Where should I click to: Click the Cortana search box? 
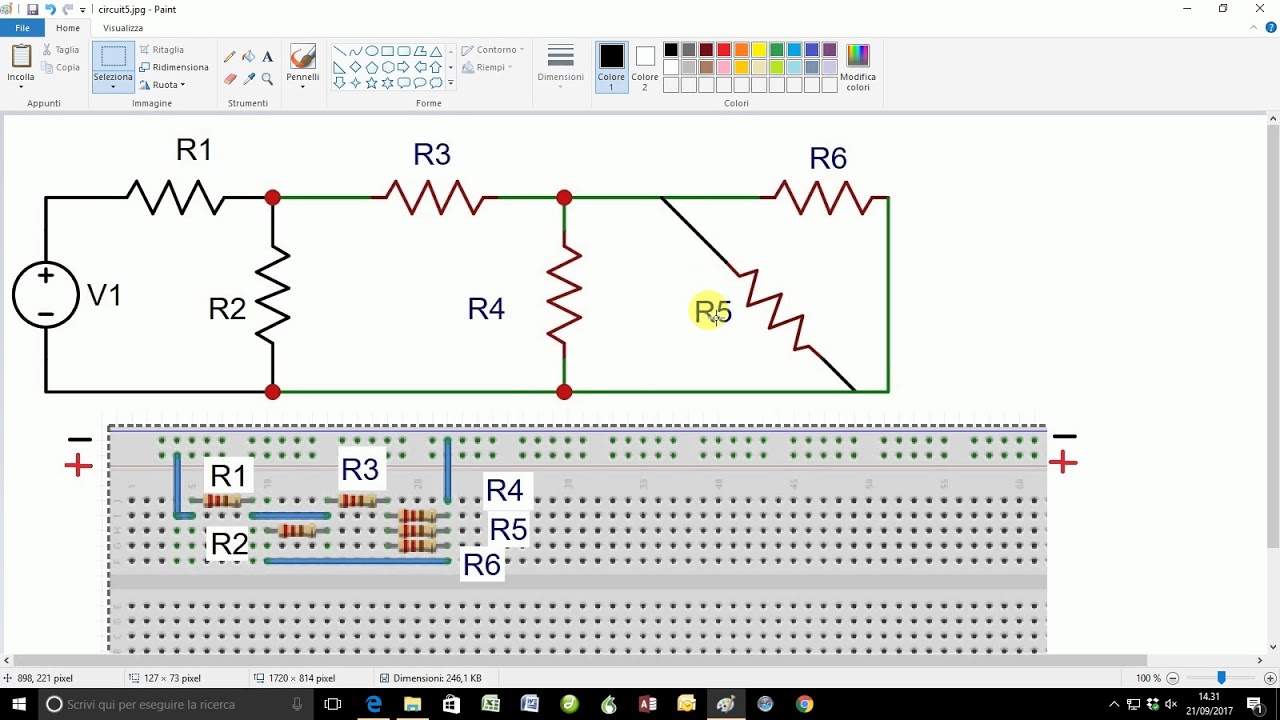point(175,704)
